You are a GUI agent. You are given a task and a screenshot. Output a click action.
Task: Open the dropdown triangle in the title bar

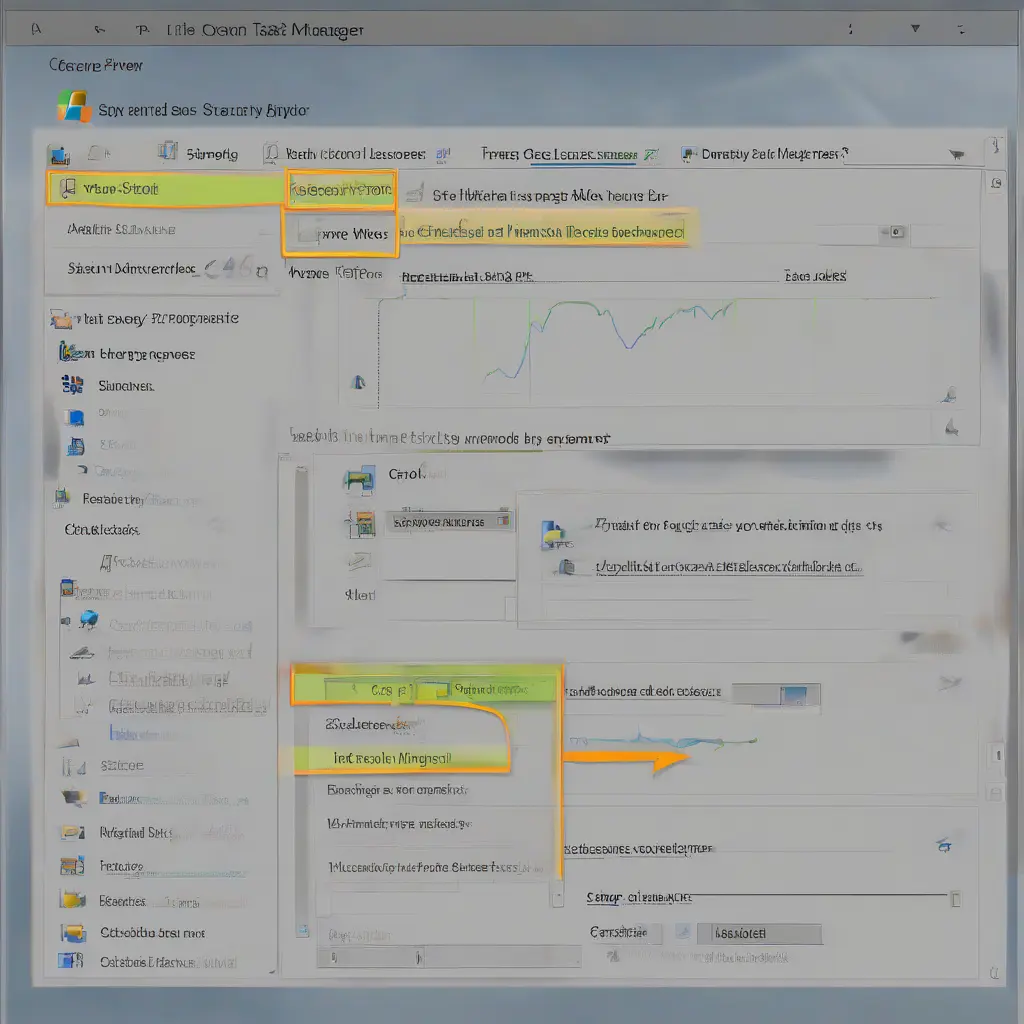[x=915, y=29]
